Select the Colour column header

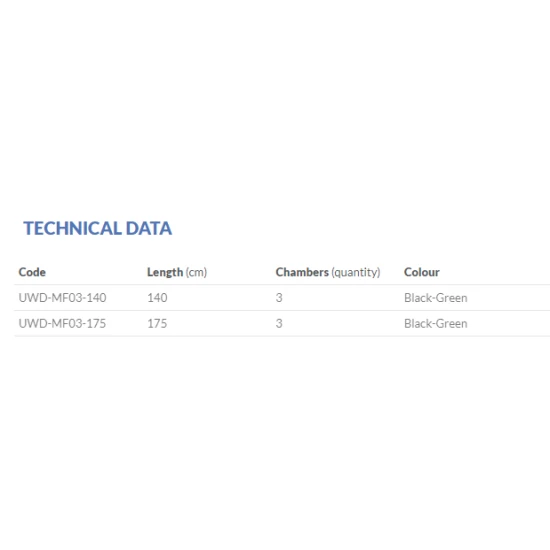pos(422,272)
